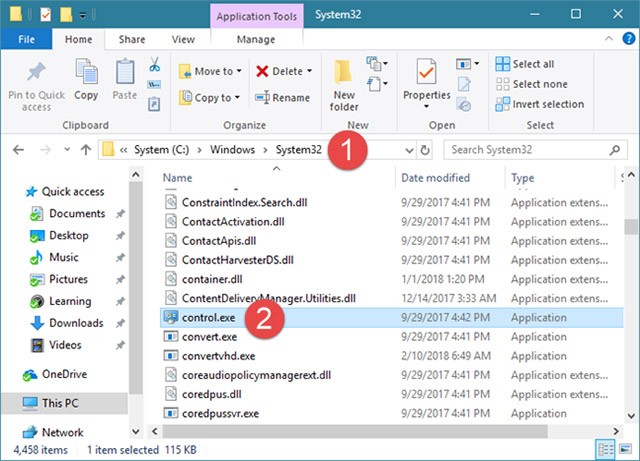Switch to the View ribbon tab
640x461 pixels.
[x=183, y=39]
